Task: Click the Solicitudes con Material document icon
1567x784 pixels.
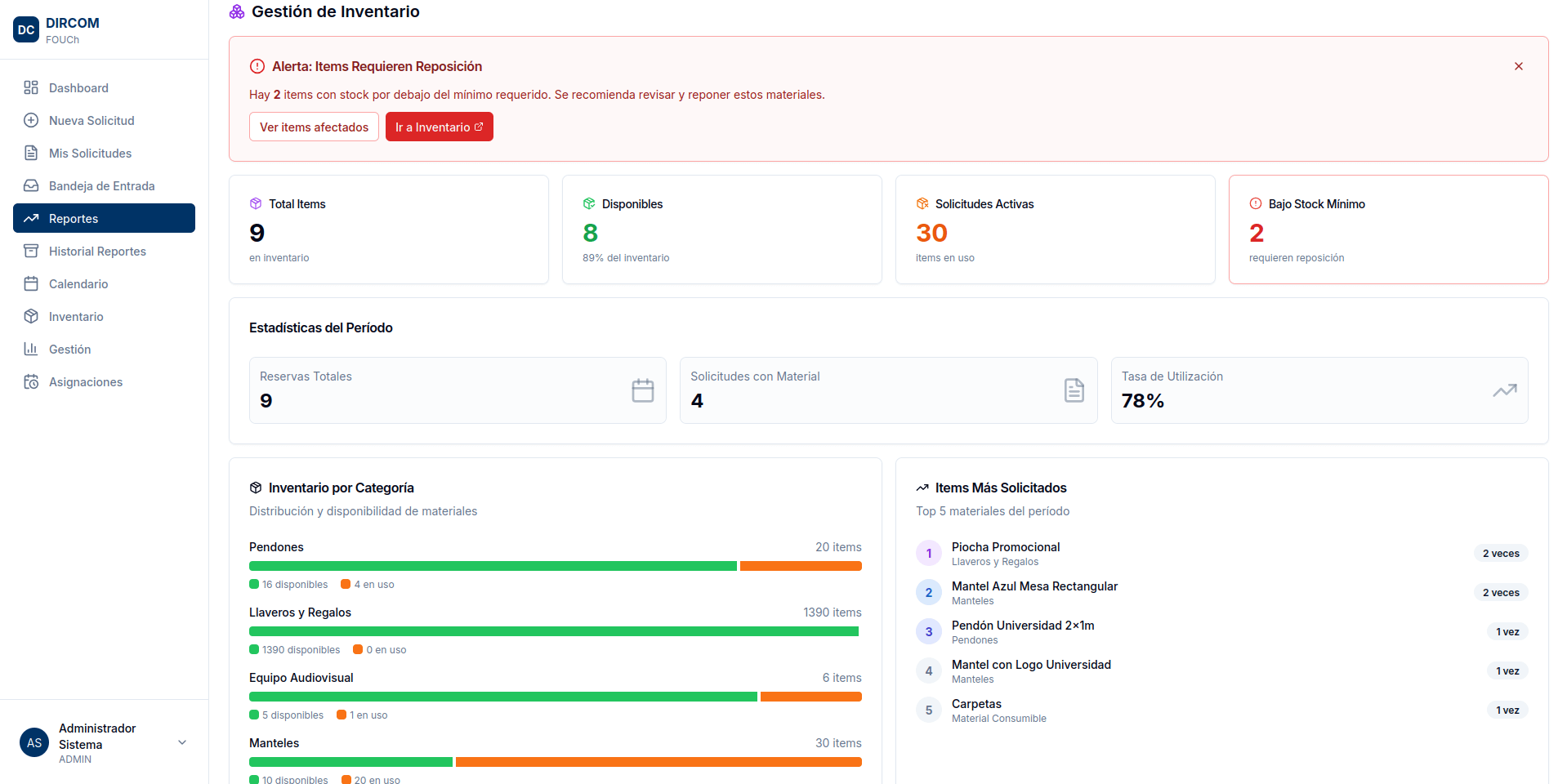Action: click(1074, 390)
